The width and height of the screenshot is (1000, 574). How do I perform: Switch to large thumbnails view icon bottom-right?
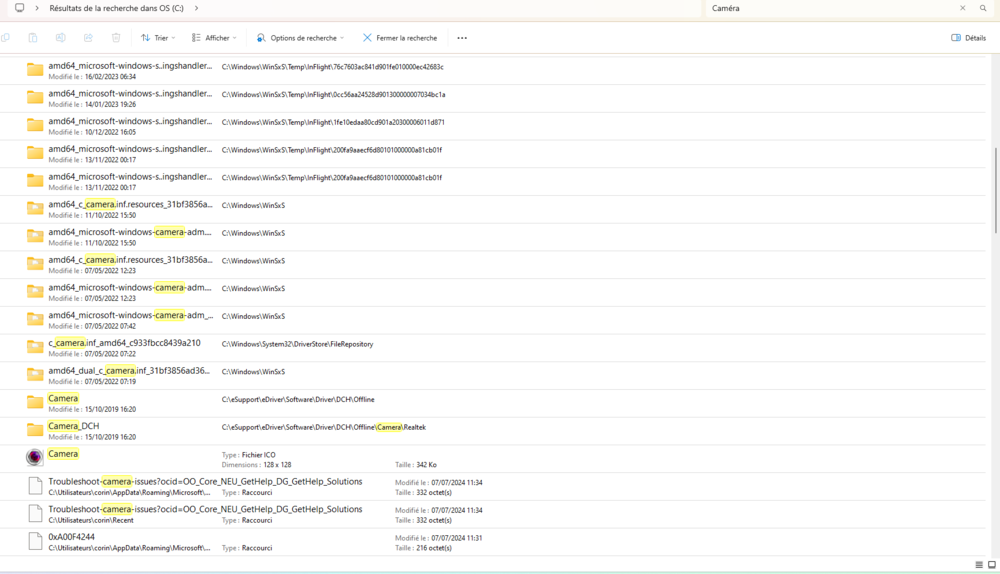[x=991, y=565]
